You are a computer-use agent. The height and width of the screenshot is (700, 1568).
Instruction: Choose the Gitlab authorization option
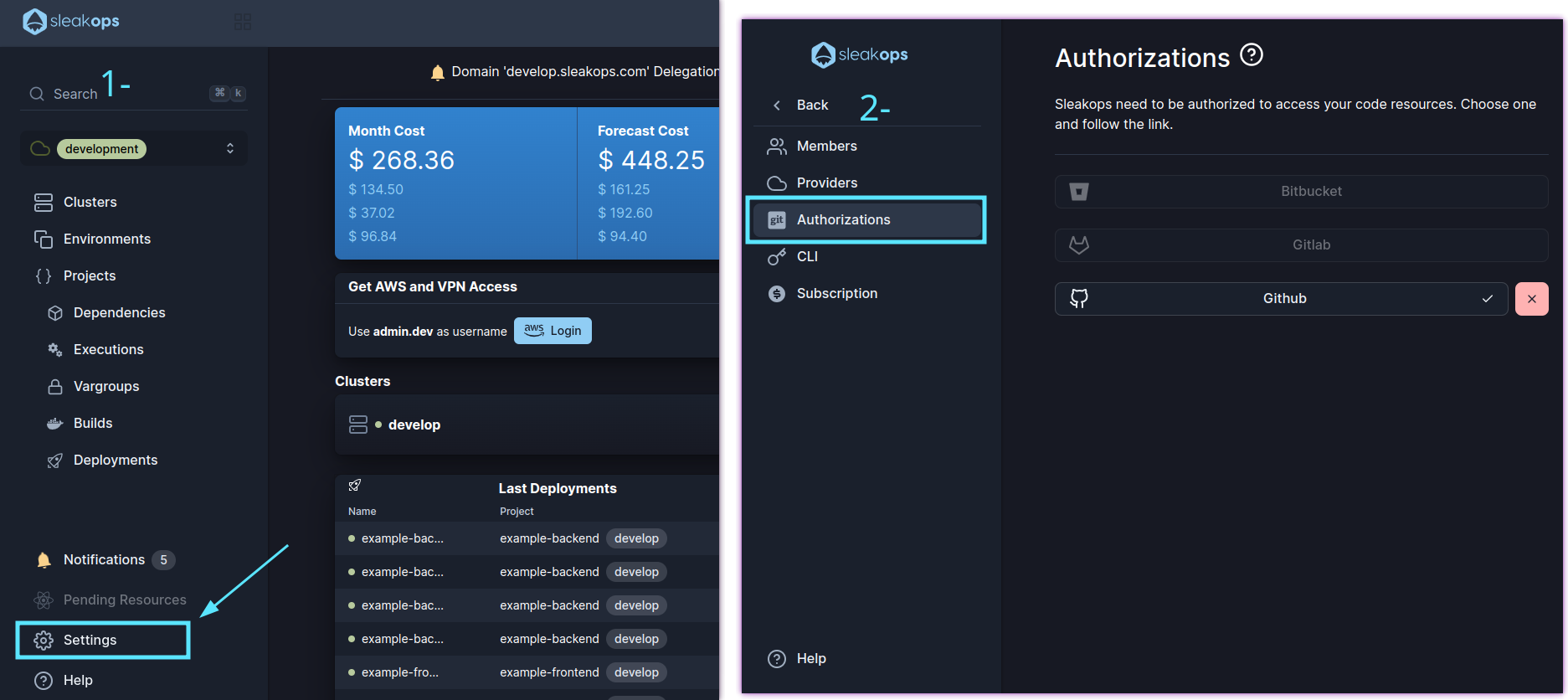tap(1301, 245)
